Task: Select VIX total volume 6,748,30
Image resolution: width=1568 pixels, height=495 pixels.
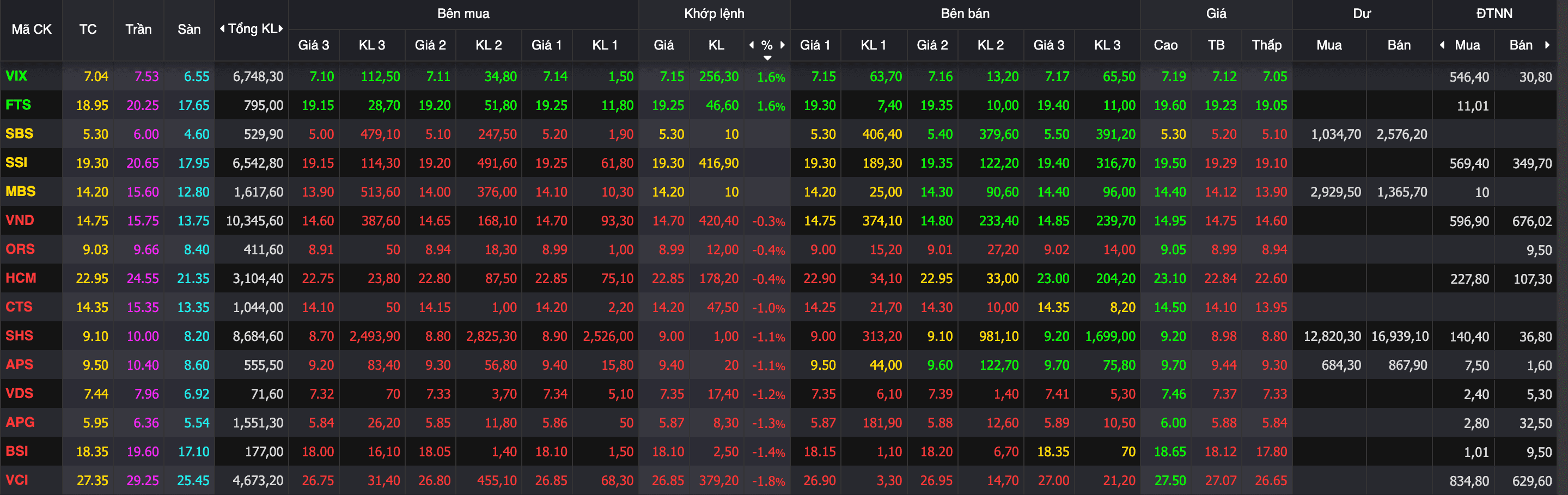Action: pyautogui.click(x=258, y=77)
